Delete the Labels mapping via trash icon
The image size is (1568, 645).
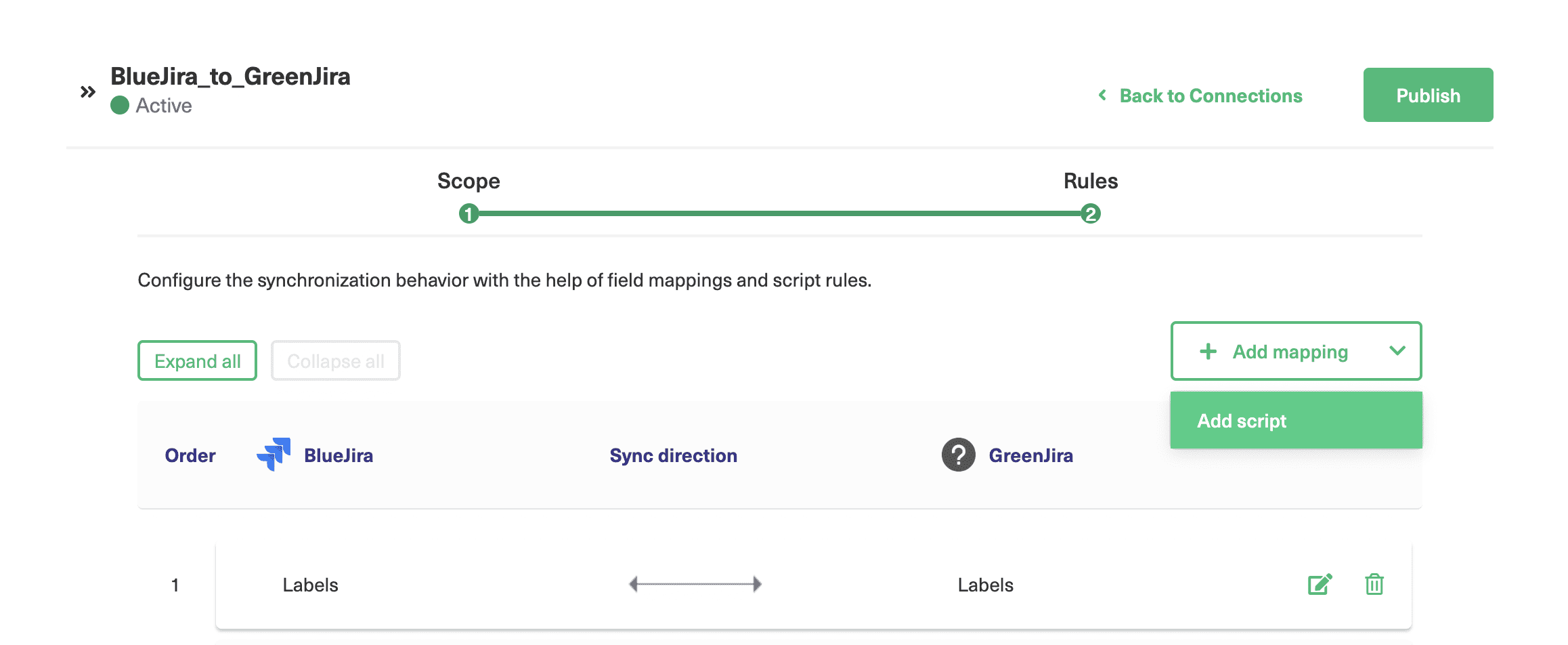click(1374, 584)
